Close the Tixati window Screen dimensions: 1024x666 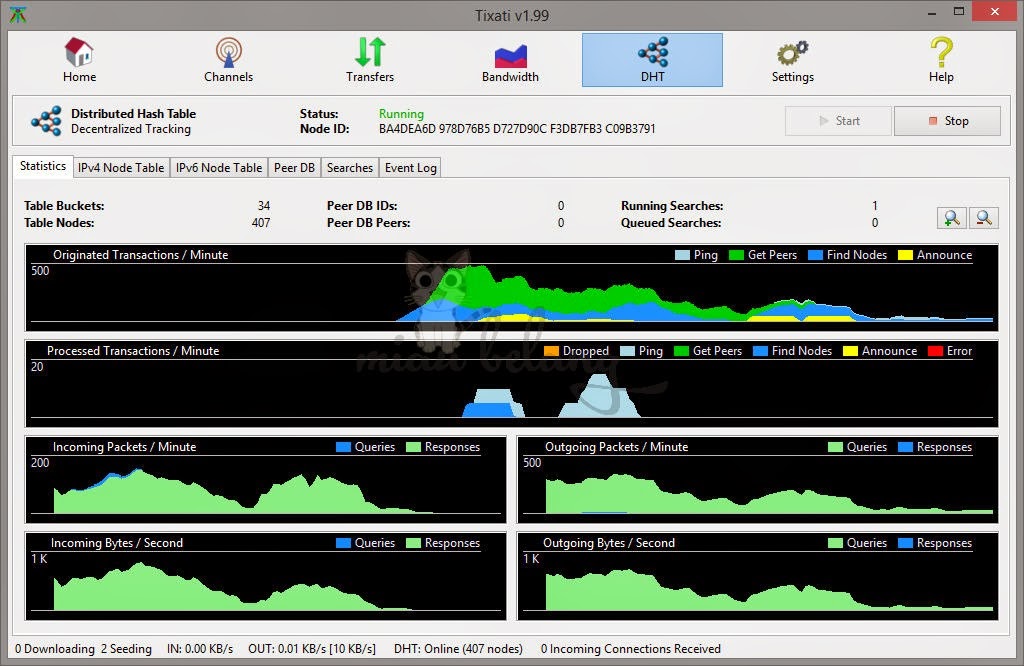point(995,11)
